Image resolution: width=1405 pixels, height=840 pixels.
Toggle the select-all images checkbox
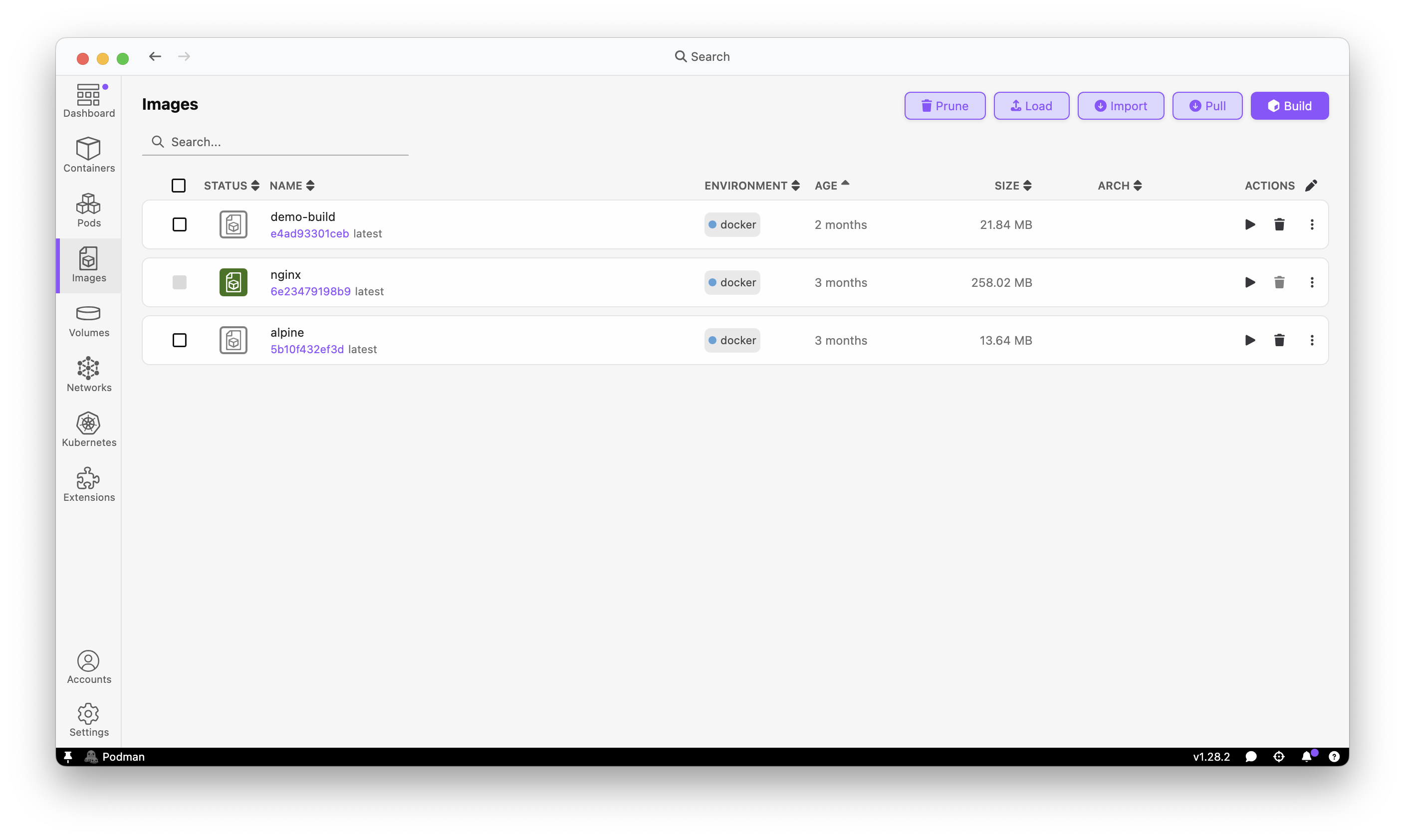pos(178,186)
